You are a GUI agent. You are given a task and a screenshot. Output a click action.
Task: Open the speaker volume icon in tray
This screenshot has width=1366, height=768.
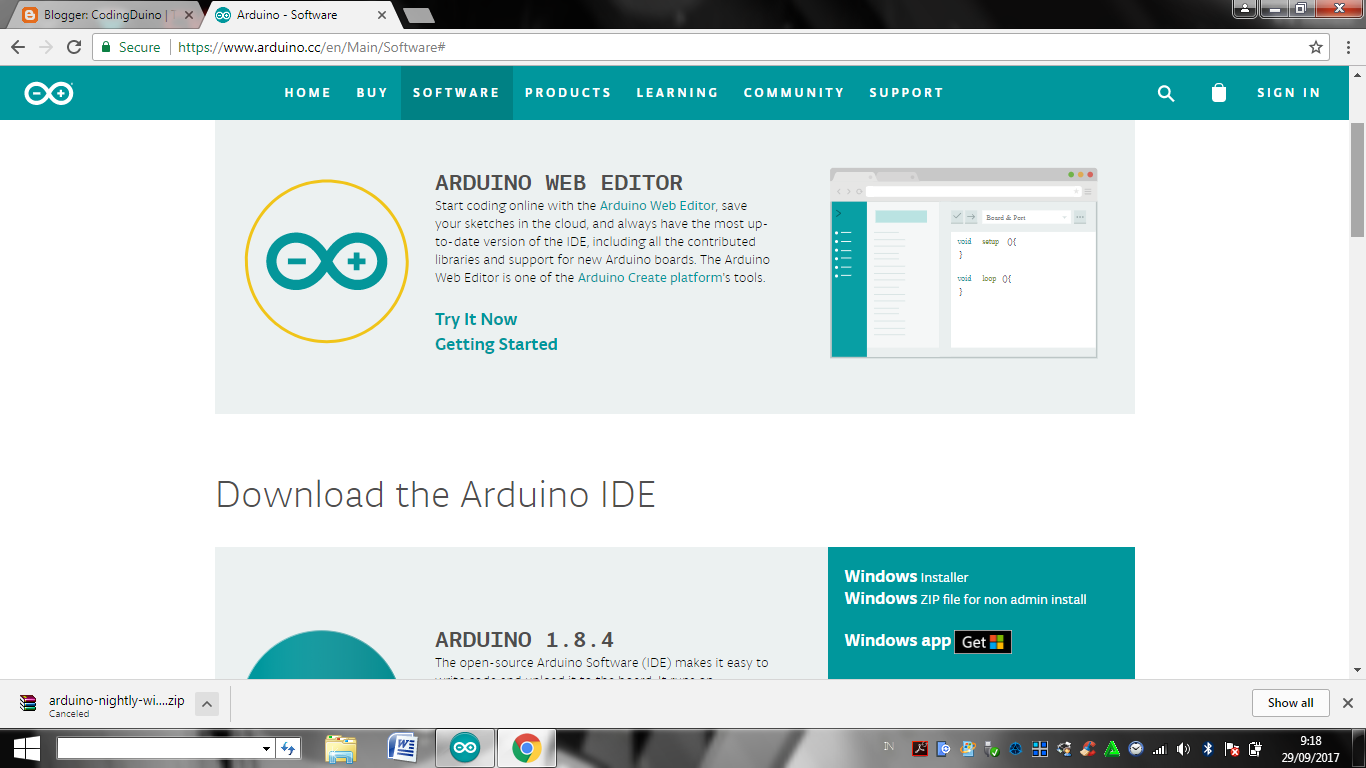1183,749
